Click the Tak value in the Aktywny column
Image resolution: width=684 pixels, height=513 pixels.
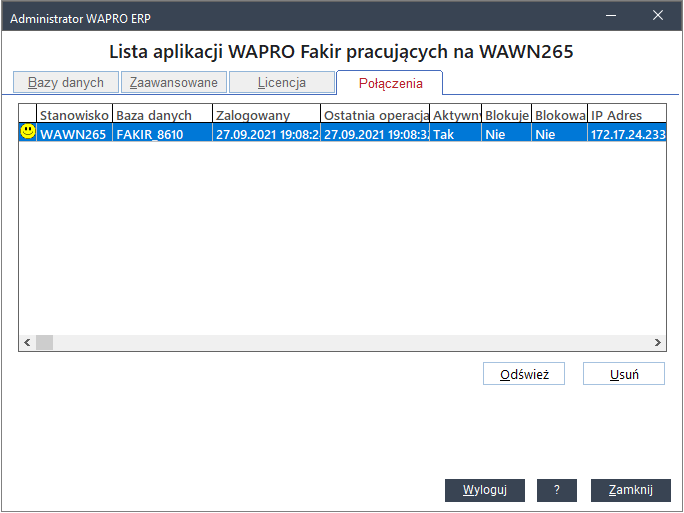[x=456, y=133]
